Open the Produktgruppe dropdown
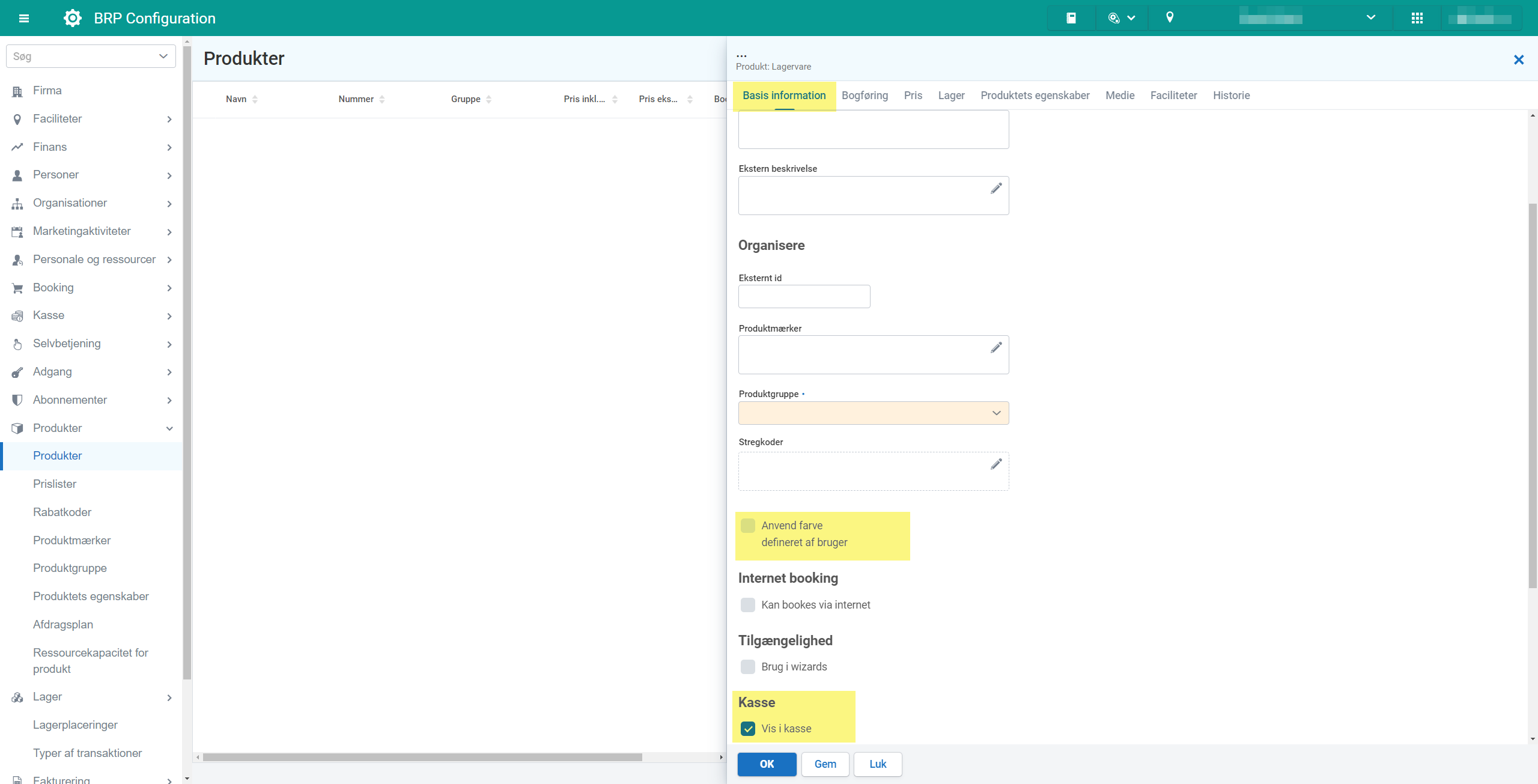This screenshot has height=784, width=1538. coord(874,413)
